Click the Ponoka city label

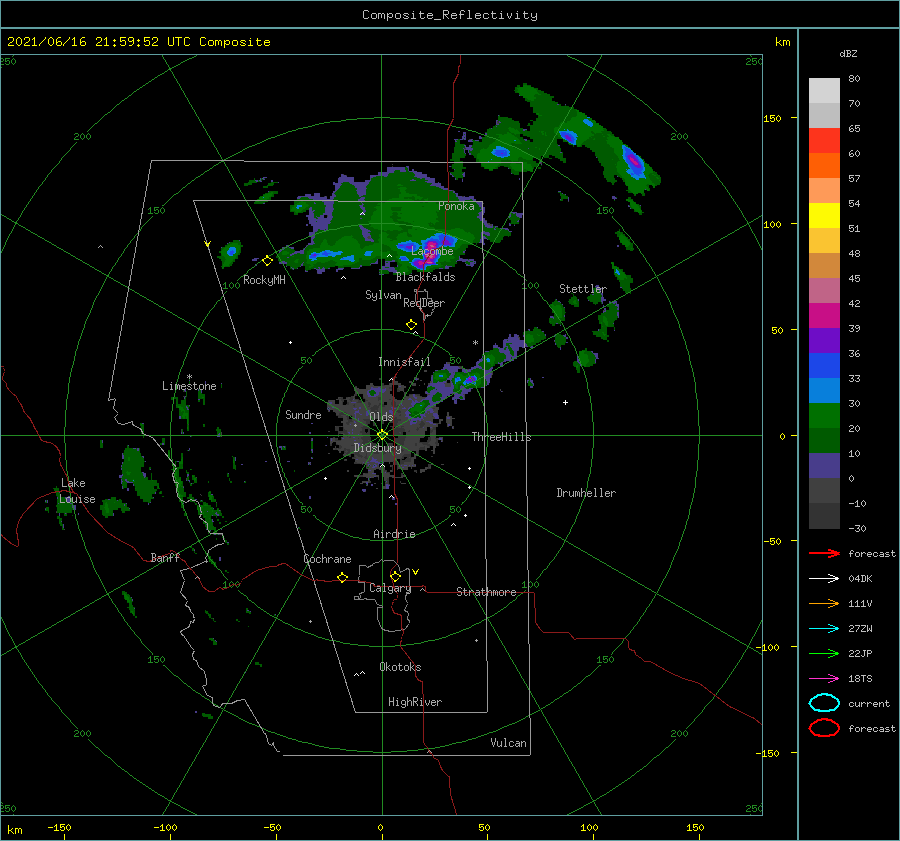pyautogui.click(x=456, y=206)
